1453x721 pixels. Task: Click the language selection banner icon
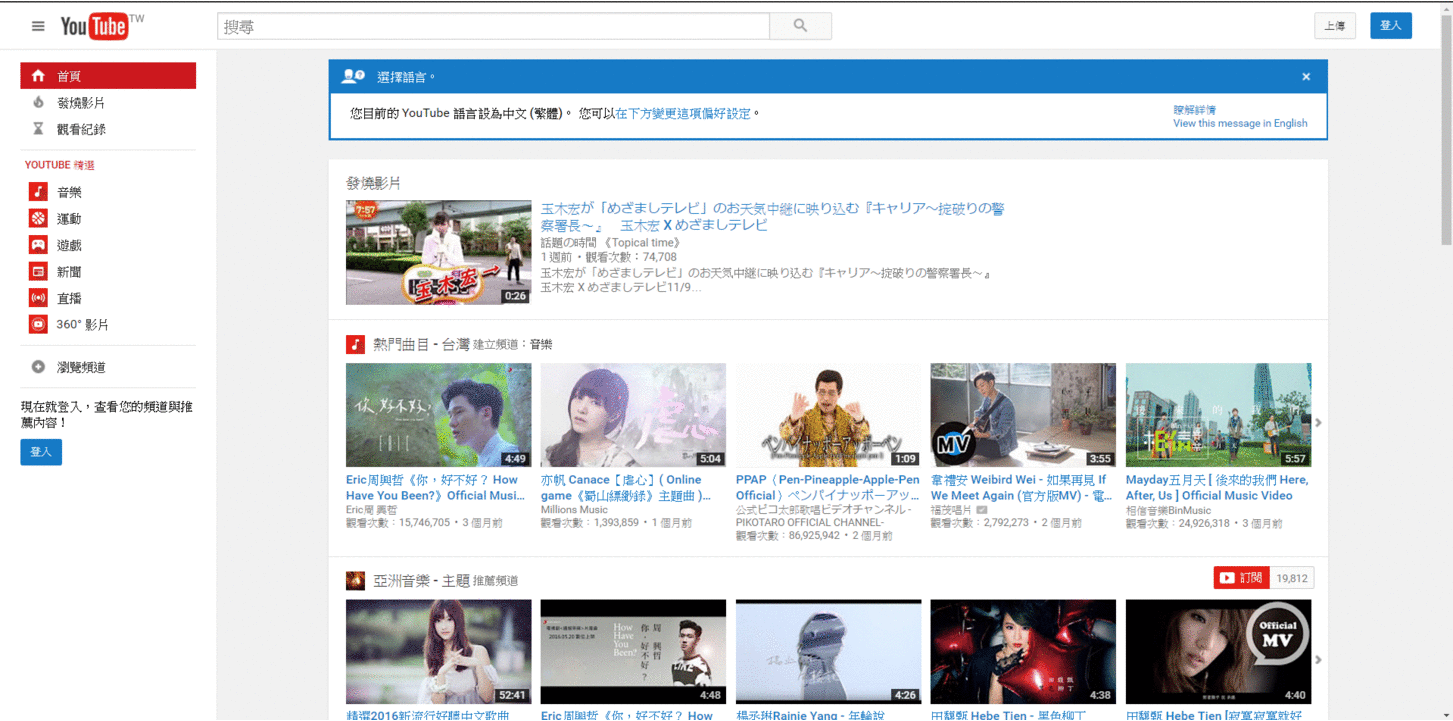[353, 76]
